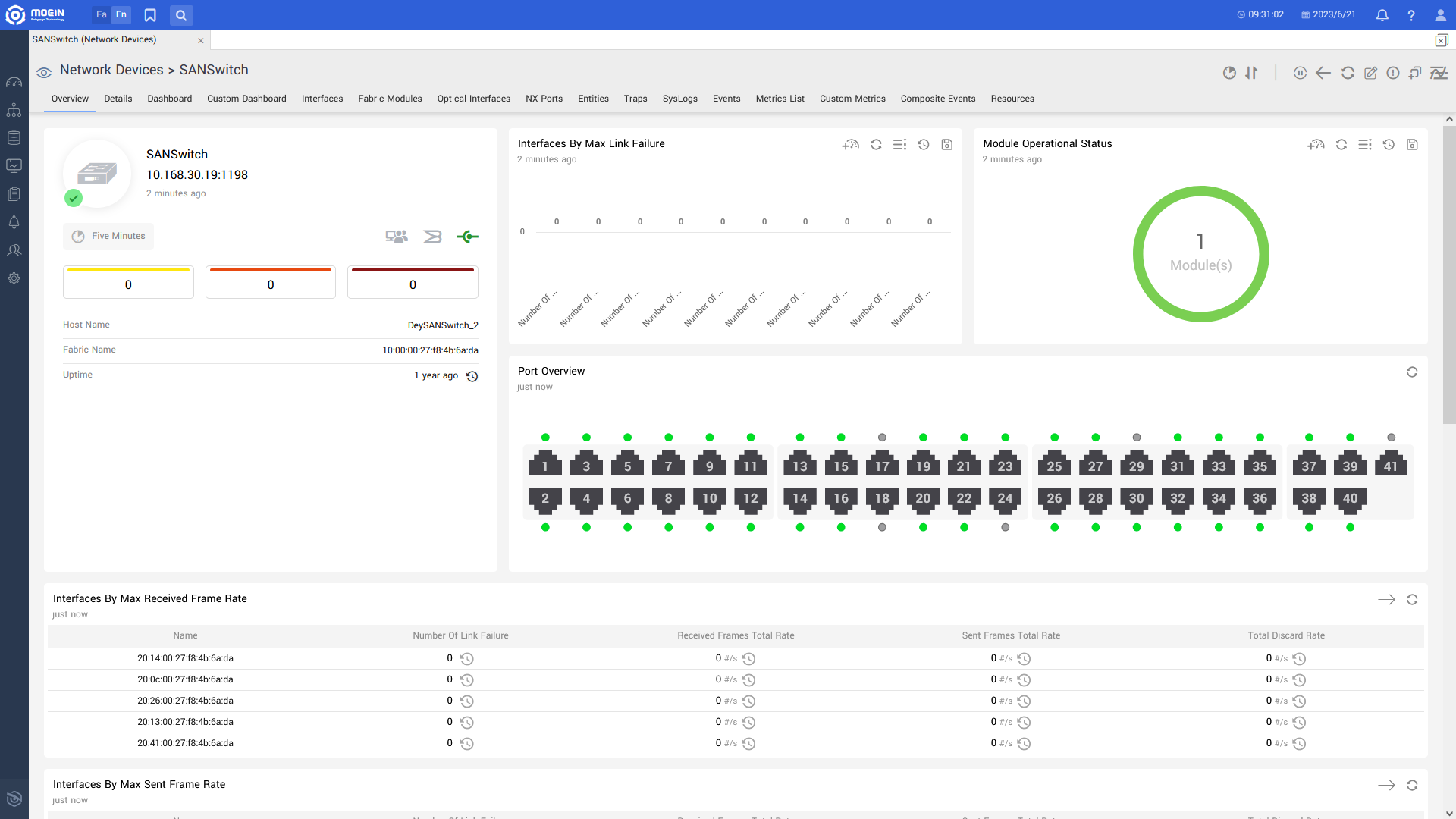Click the pie chart icon in device toolbar
The image size is (1456, 819).
point(1229,73)
